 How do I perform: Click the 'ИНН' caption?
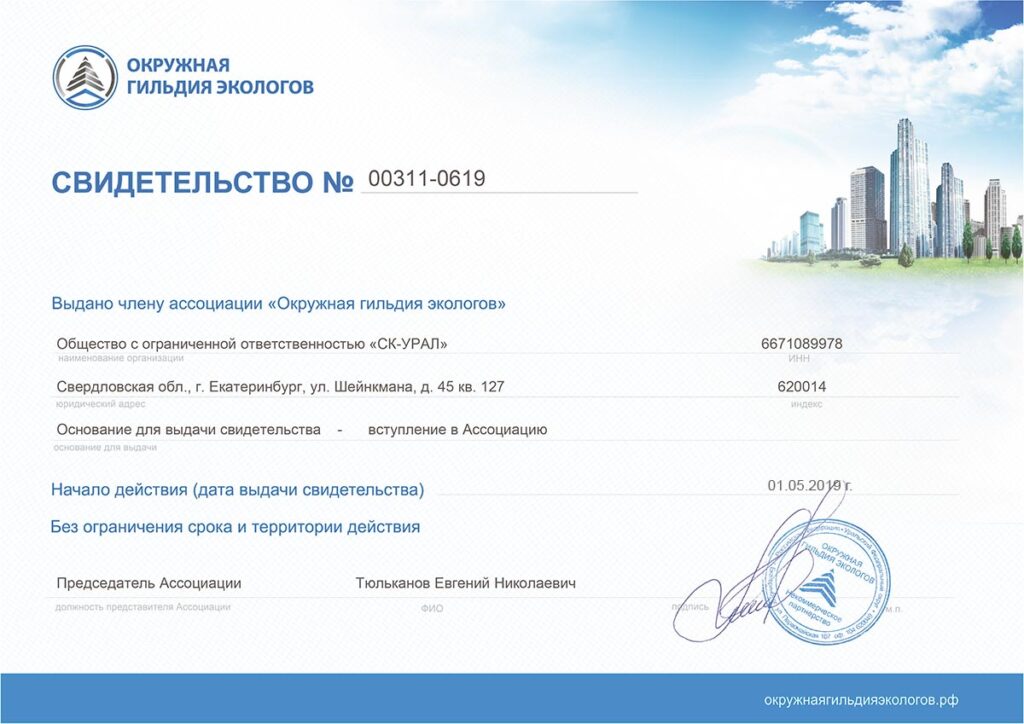point(799,358)
